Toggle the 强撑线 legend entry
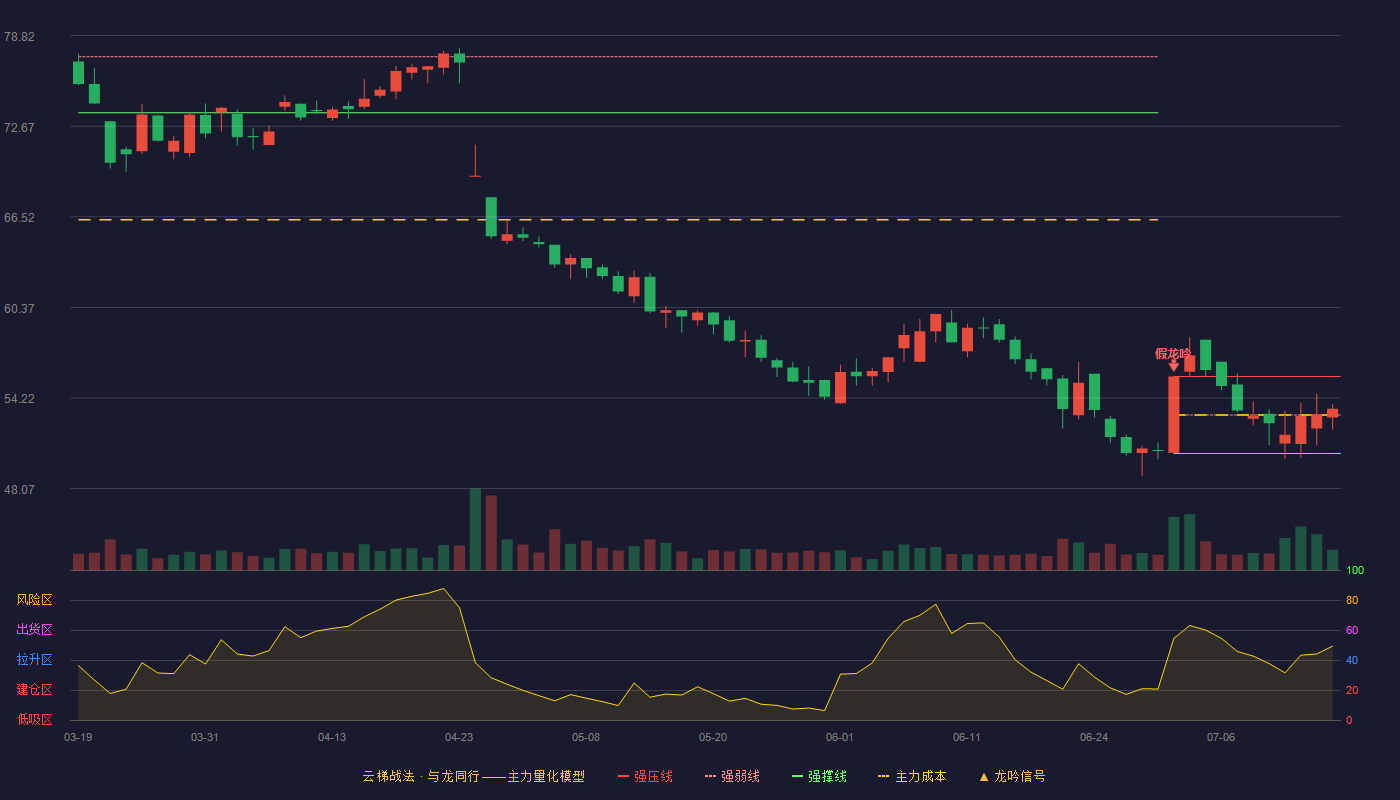The height and width of the screenshot is (800, 1400). point(819,776)
